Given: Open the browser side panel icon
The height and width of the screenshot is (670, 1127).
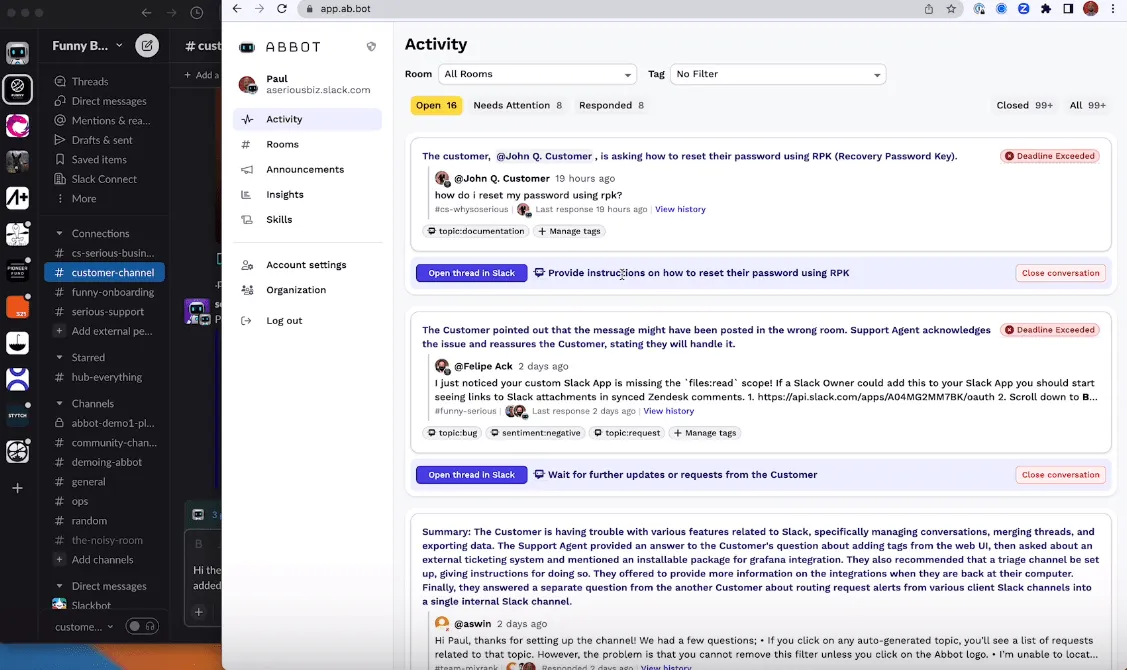Looking at the screenshot, I should pos(1068,9).
